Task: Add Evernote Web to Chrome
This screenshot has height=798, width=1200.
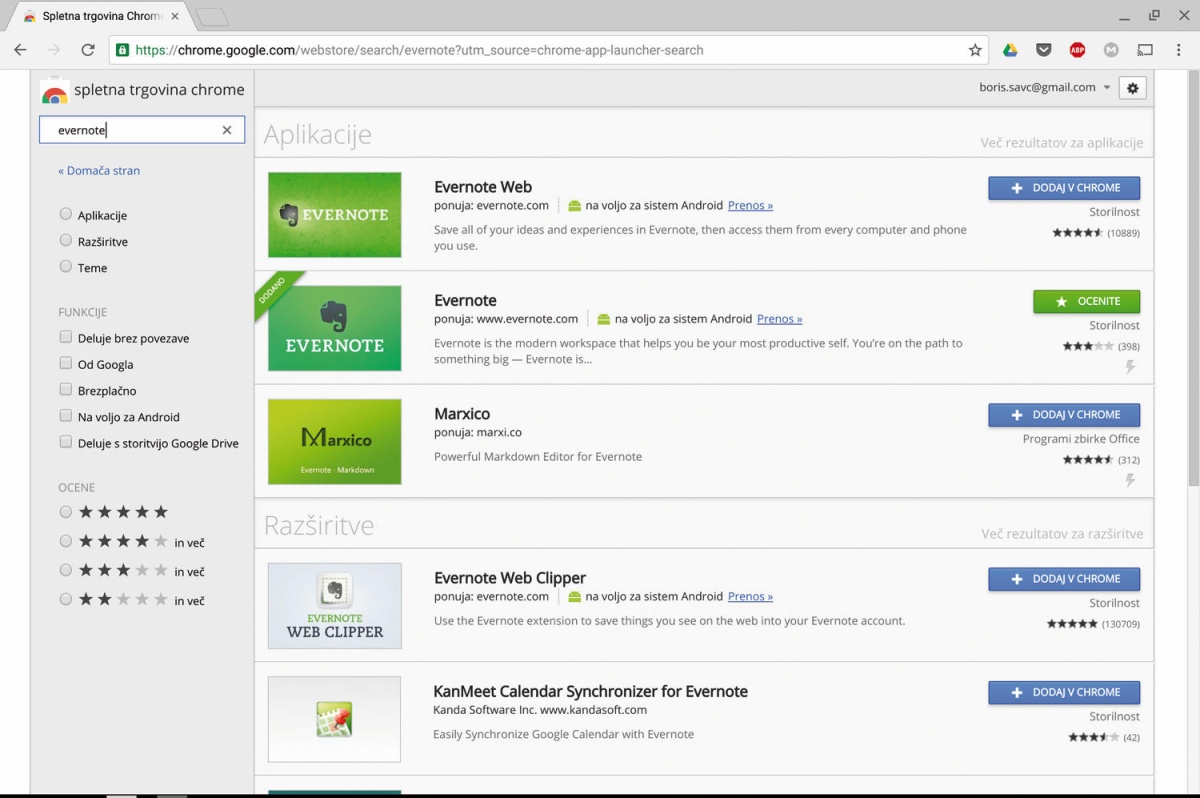Action: 1064,188
